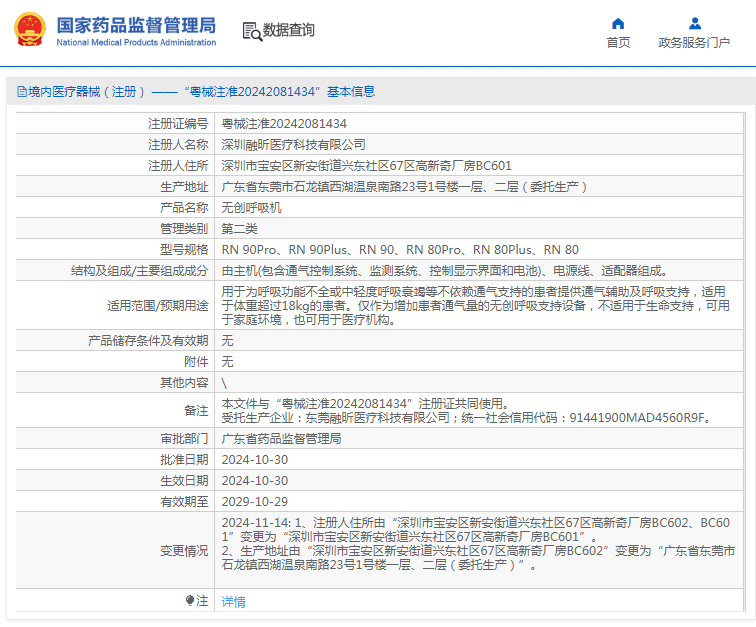Viewport: 756px width, 627px height.
Task: Click approval department 广东省药品监督管理局 cell
Action: pos(281,438)
